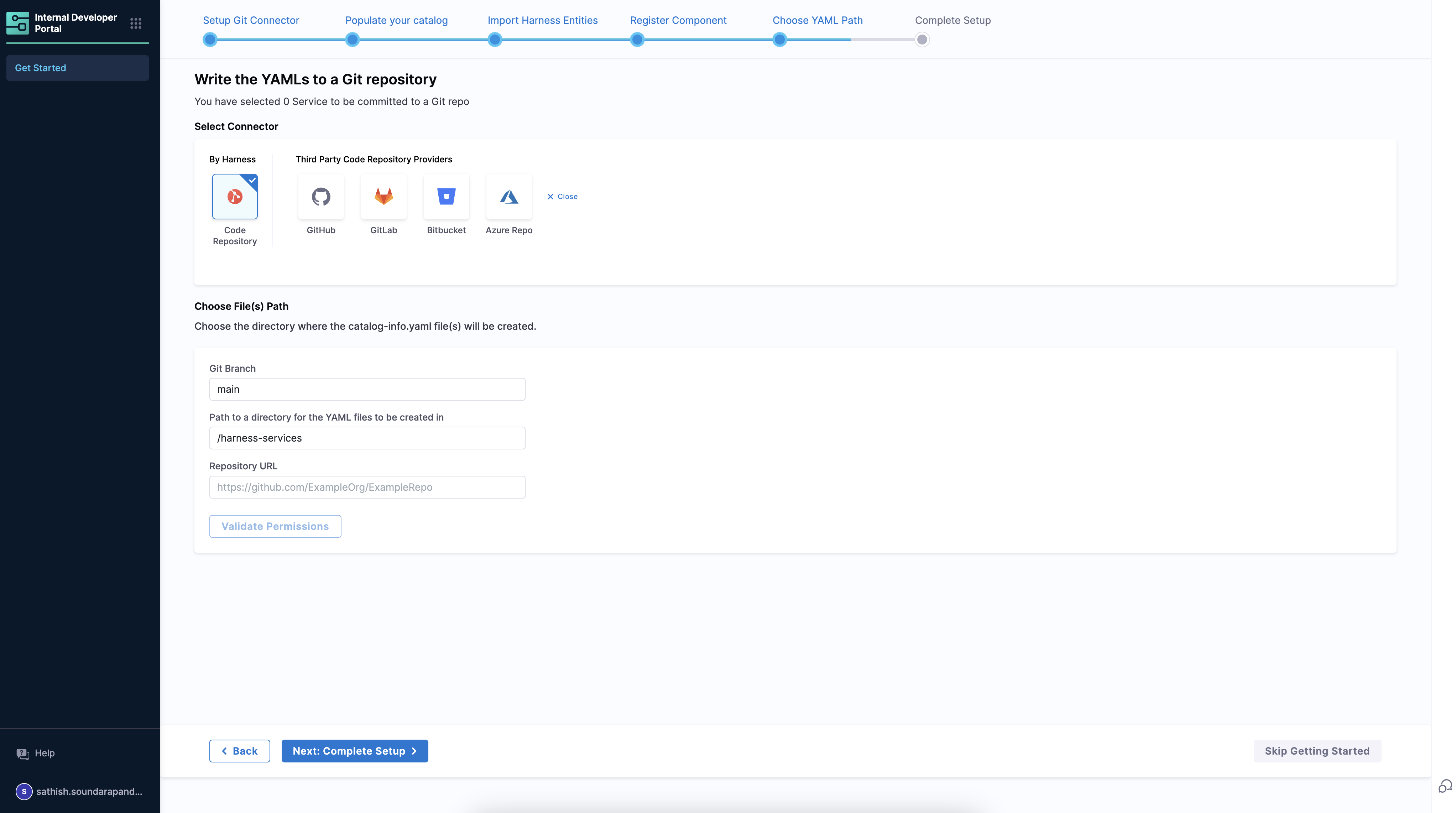Close the provider list
1456x813 pixels.
[x=562, y=196]
